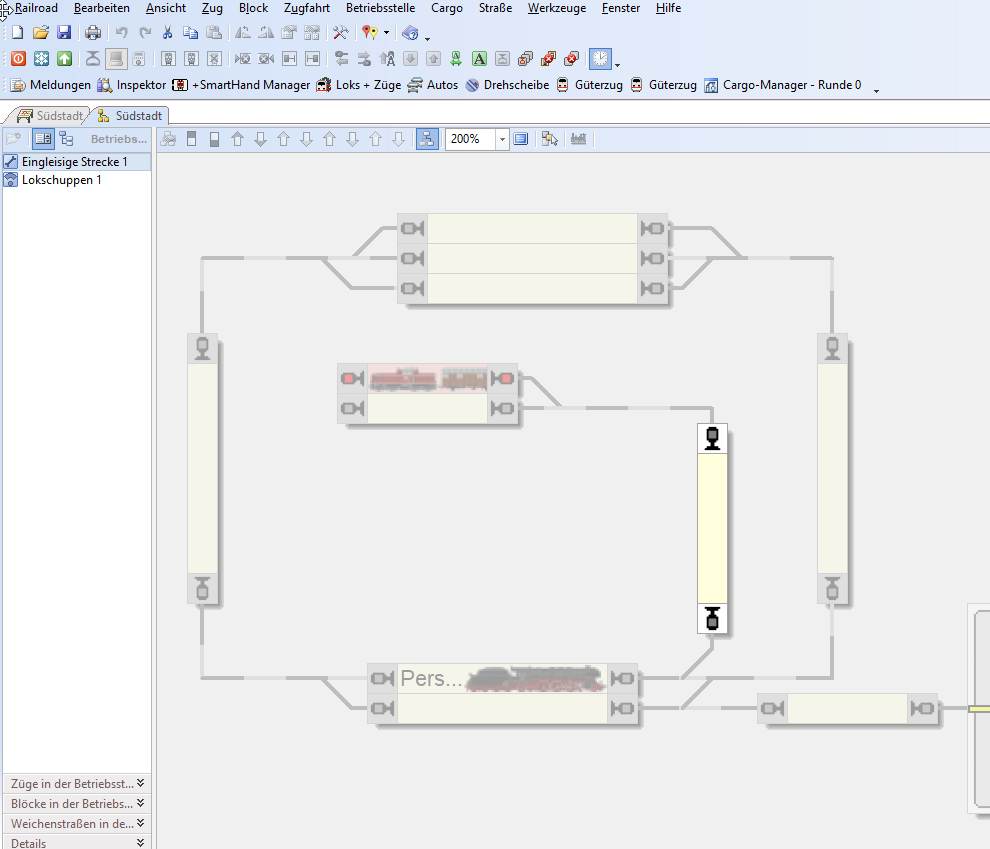Select Lokschuppen 1 in the list

61,180
